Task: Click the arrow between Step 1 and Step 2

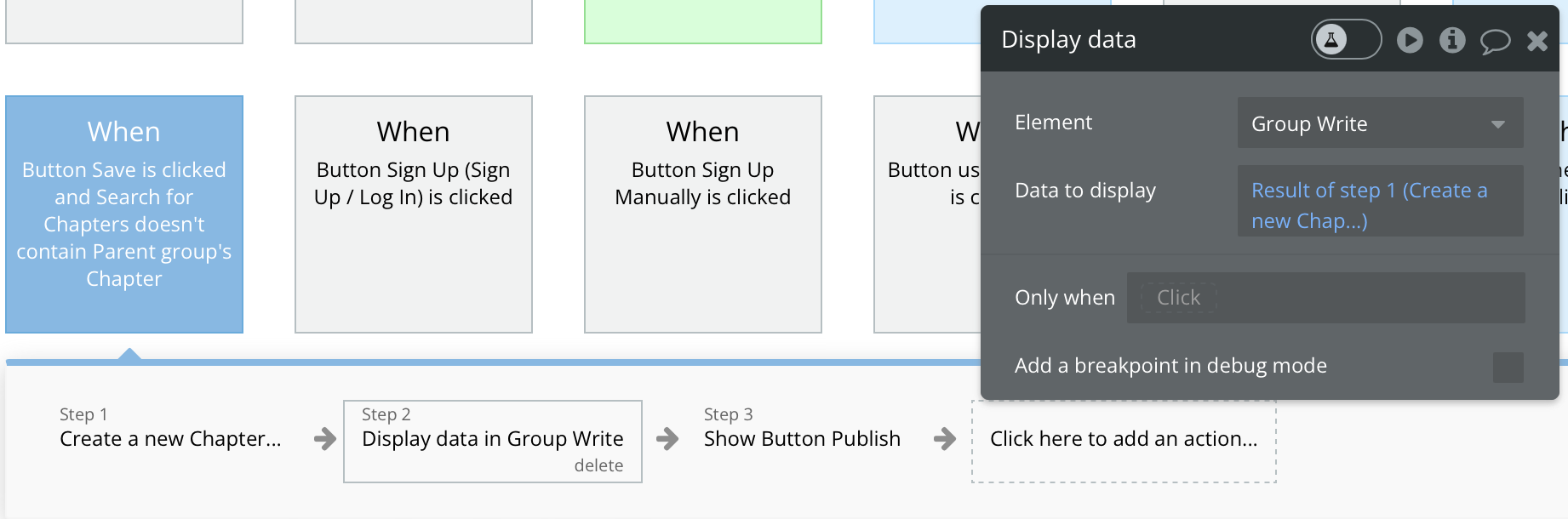Action: (x=324, y=439)
